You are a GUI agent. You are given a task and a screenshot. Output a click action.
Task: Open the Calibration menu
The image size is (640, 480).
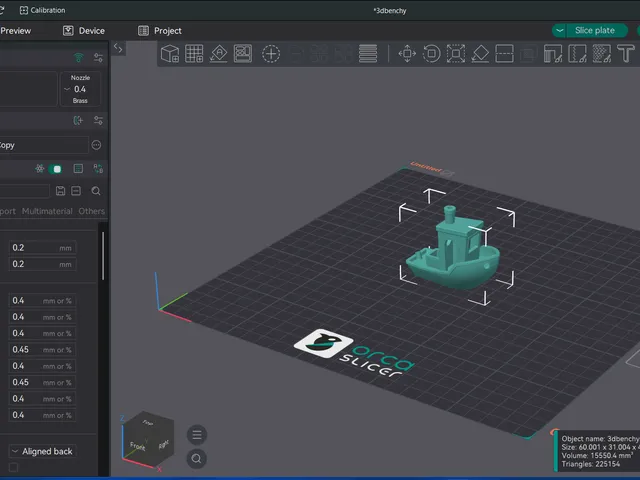click(x=42, y=10)
